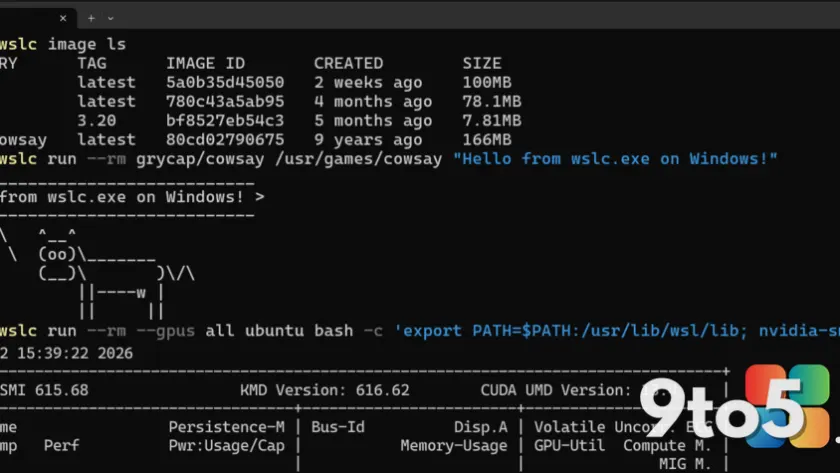Click 'KMD Version: 616.62' text
Image resolution: width=840 pixels, height=473 pixels.
(x=325, y=390)
